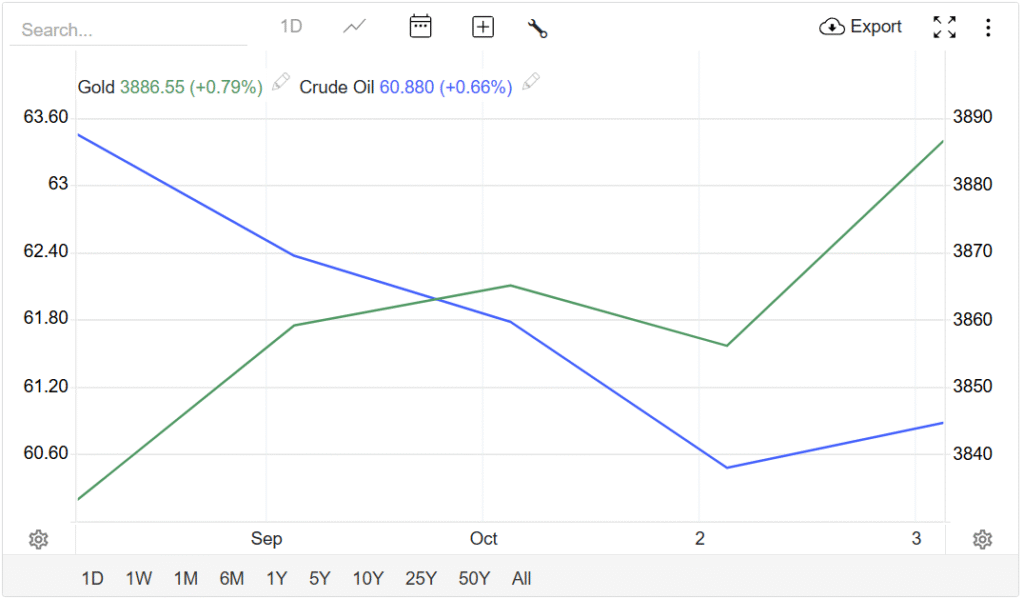Toggle fullscreen chart view
The height and width of the screenshot is (599, 1024).
point(944,27)
